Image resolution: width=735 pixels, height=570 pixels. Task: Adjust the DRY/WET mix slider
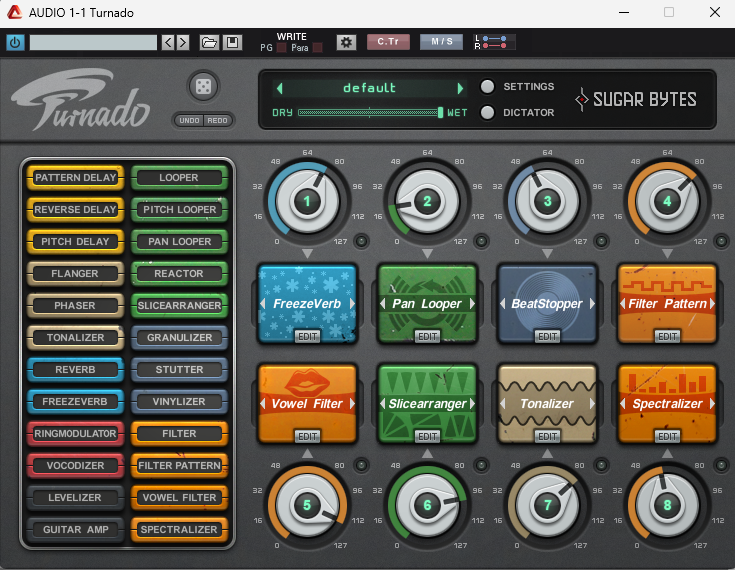[370, 112]
